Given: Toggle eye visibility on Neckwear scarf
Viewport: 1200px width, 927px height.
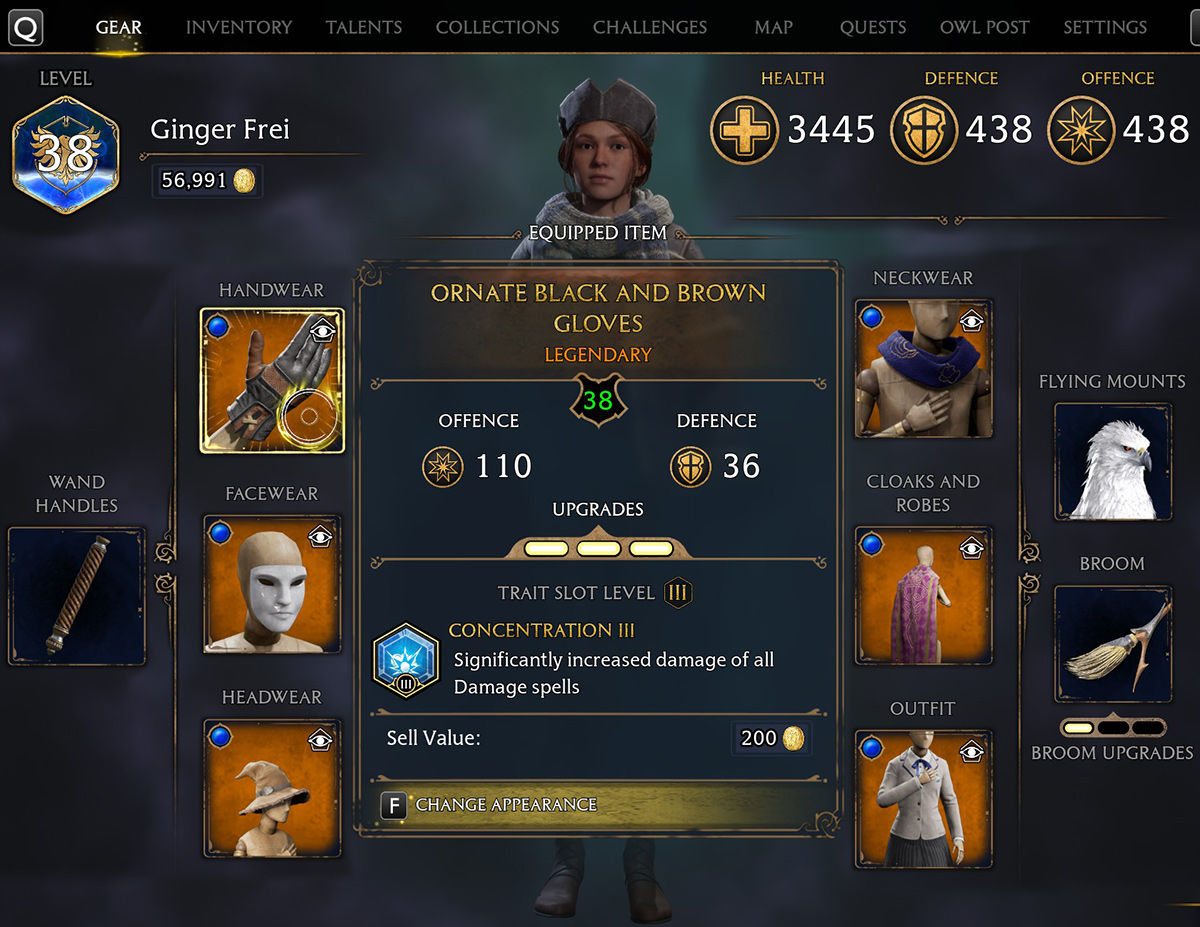Looking at the screenshot, I should point(971,322).
